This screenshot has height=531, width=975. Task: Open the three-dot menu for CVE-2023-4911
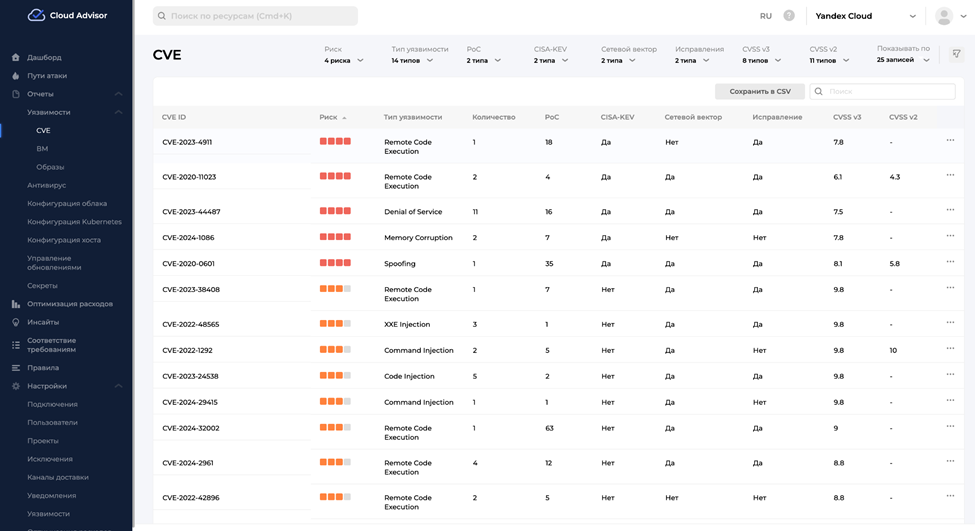tap(950, 141)
